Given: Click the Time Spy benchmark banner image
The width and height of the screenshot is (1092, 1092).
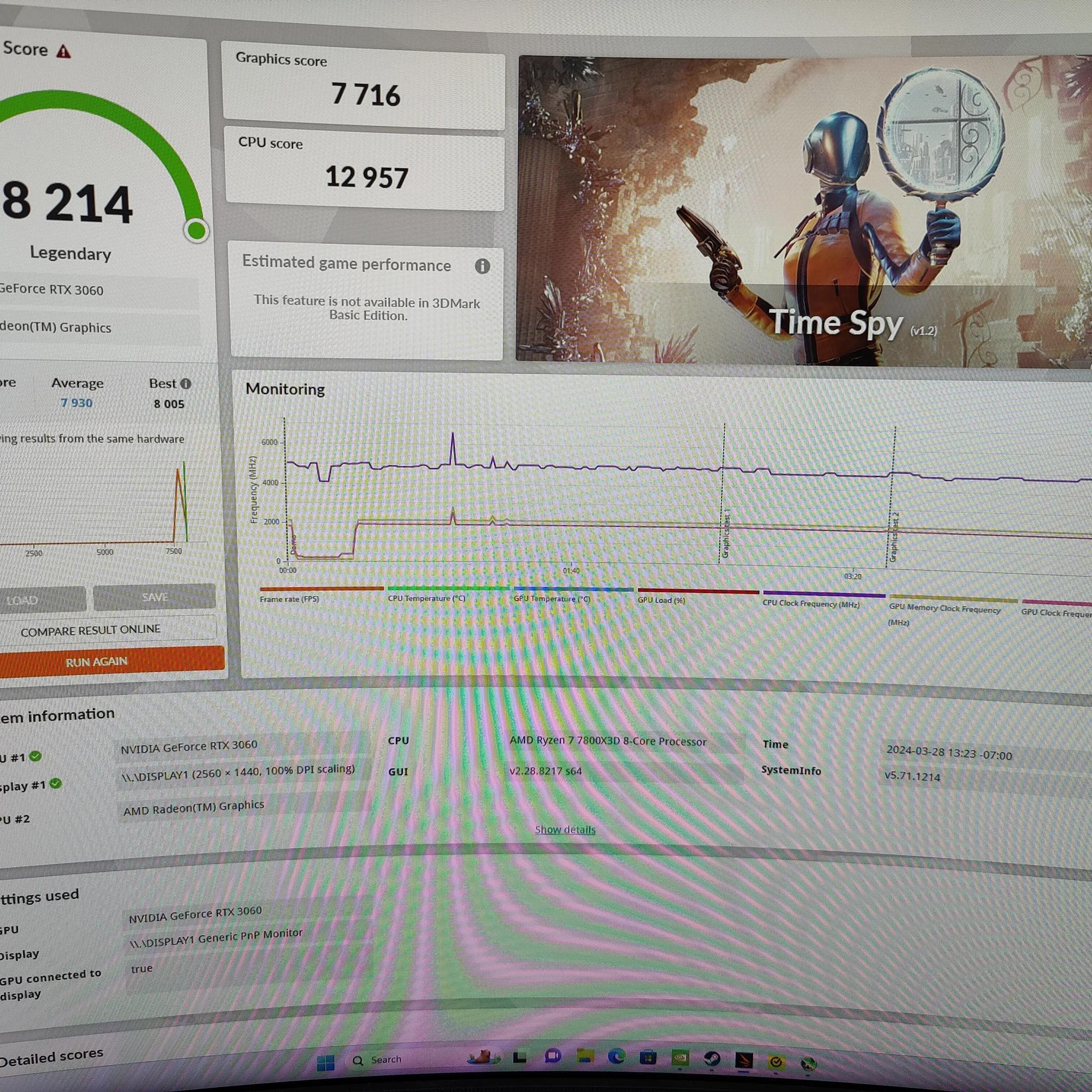Looking at the screenshot, I should coord(804,210).
